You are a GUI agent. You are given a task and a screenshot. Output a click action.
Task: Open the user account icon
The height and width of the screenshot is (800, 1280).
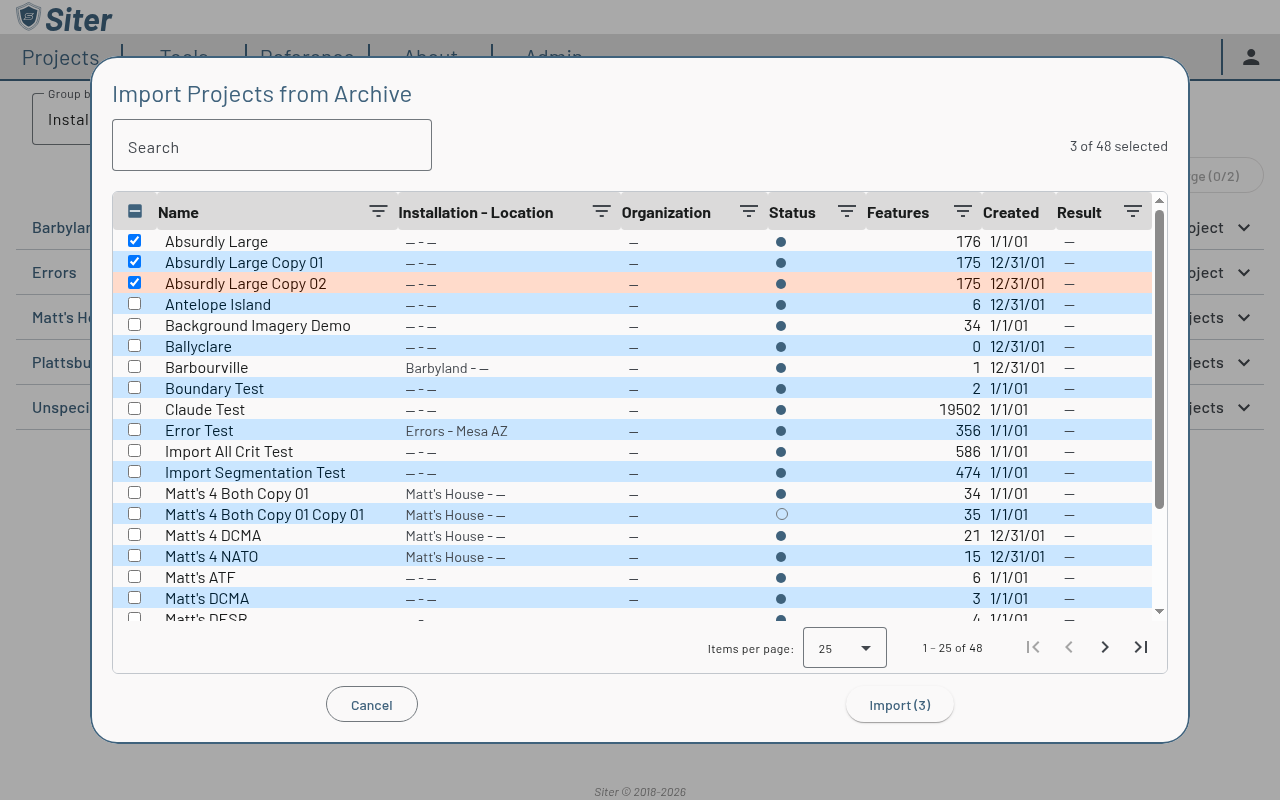tap(1251, 57)
